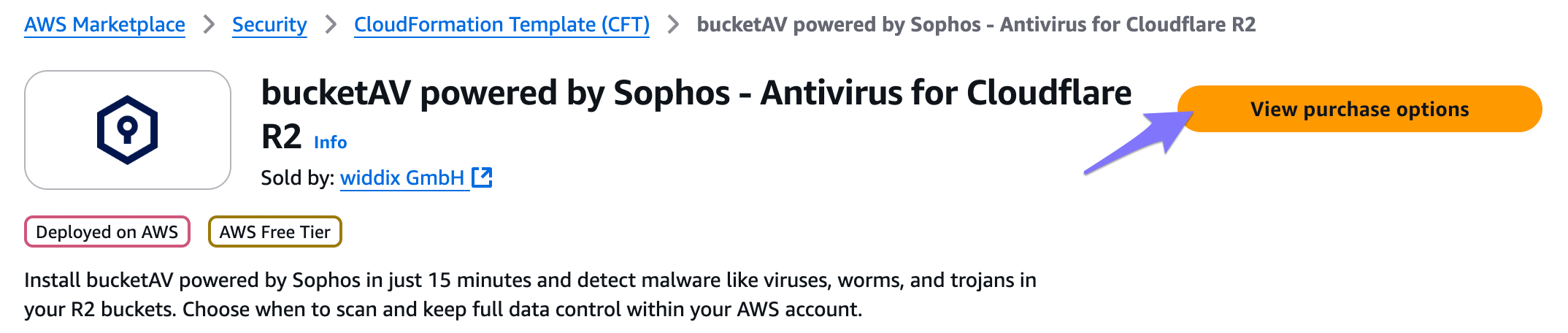Click the product title's first line heading
The image size is (1568, 333).
tap(696, 93)
